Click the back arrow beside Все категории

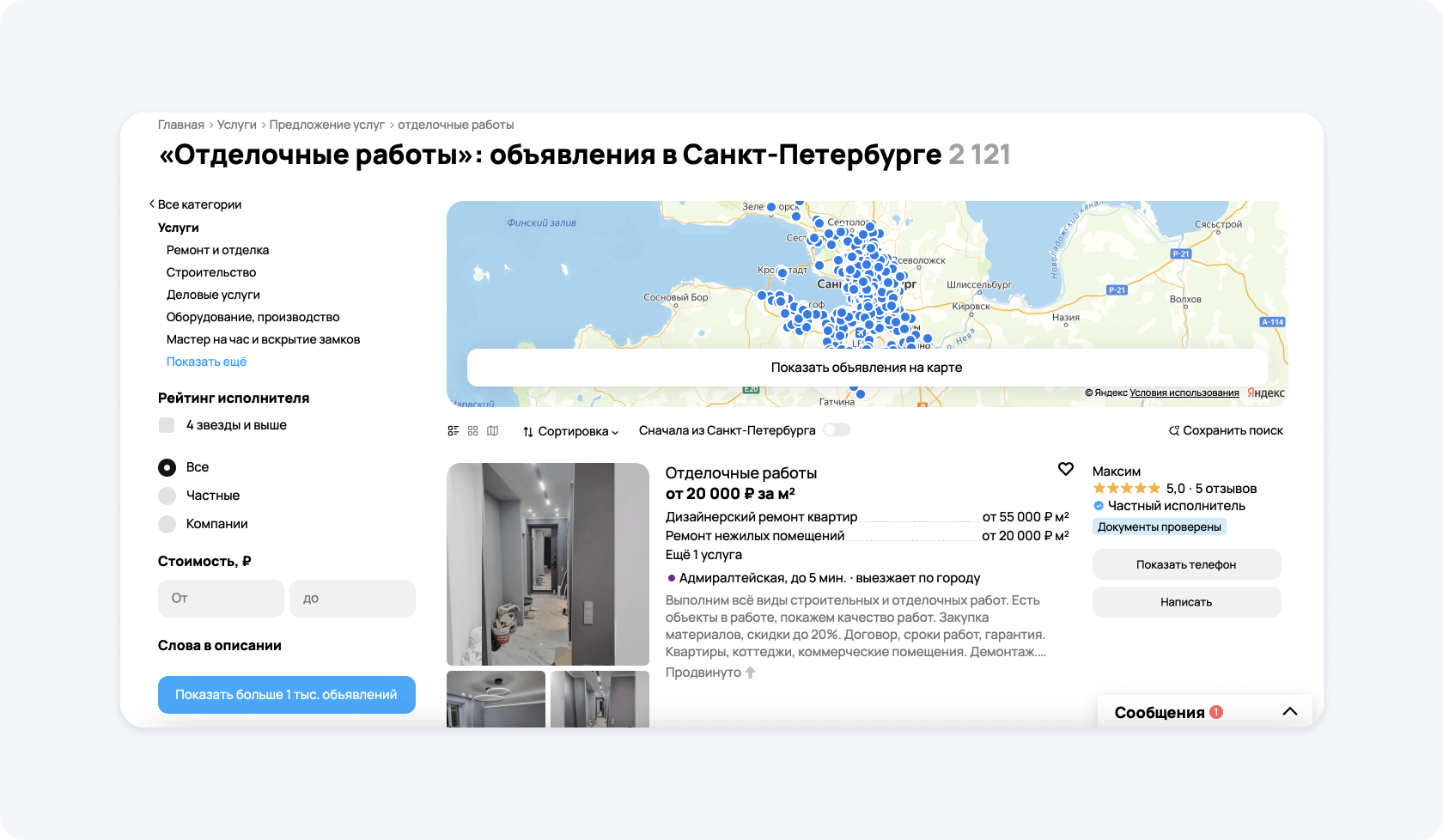click(x=152, y=204)
